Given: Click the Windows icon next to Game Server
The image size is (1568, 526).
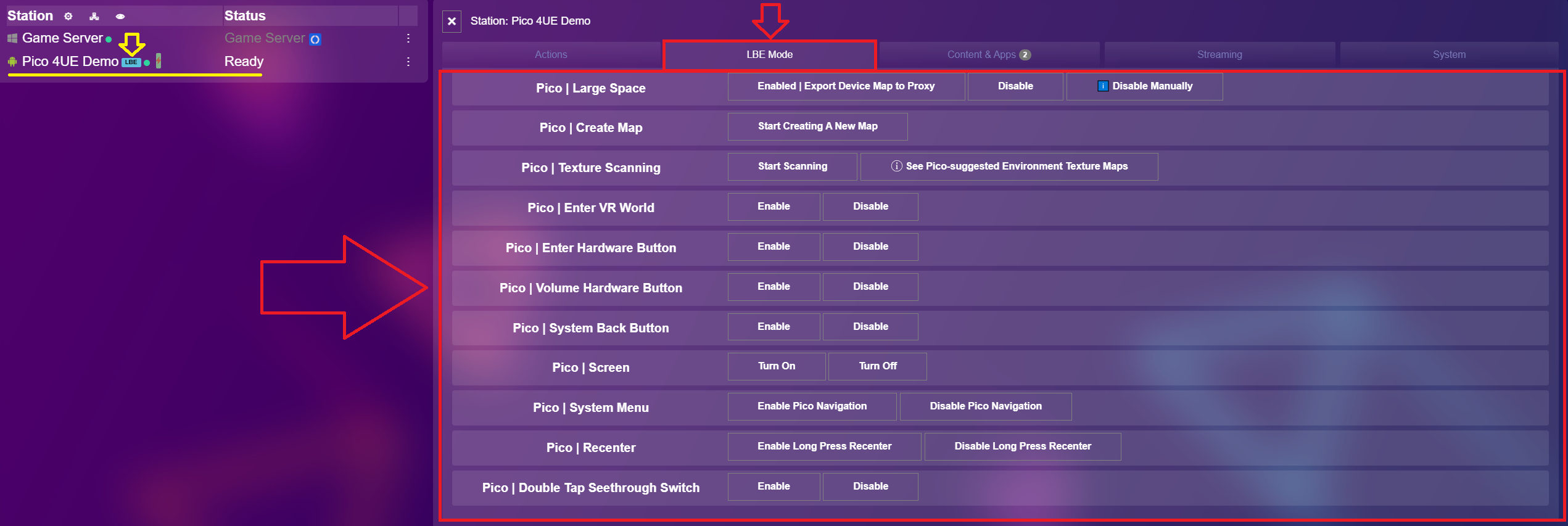Looking at the screenshot, I should tap(12, 39).
